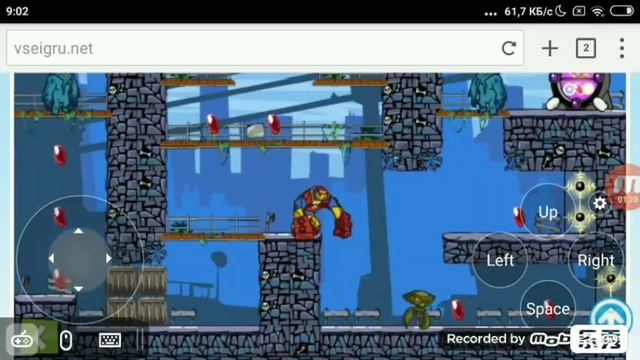640x360 pixels.
Task: Tap the left arrow on the virtual d-pad
Action: pos(51,258)
